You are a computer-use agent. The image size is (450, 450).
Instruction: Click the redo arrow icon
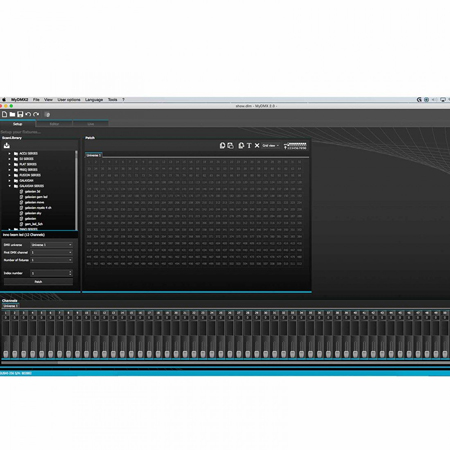[x=36, y=114]
